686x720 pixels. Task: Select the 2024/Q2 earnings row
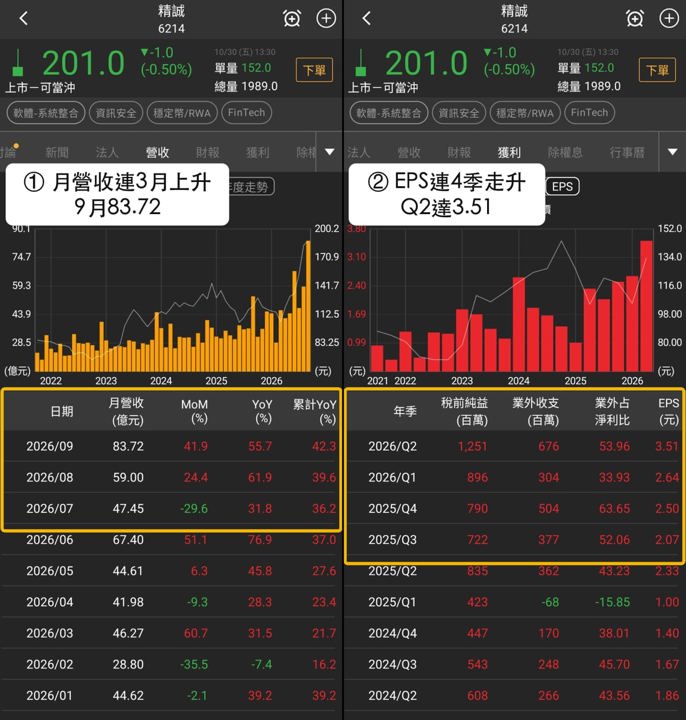(514, 696)
